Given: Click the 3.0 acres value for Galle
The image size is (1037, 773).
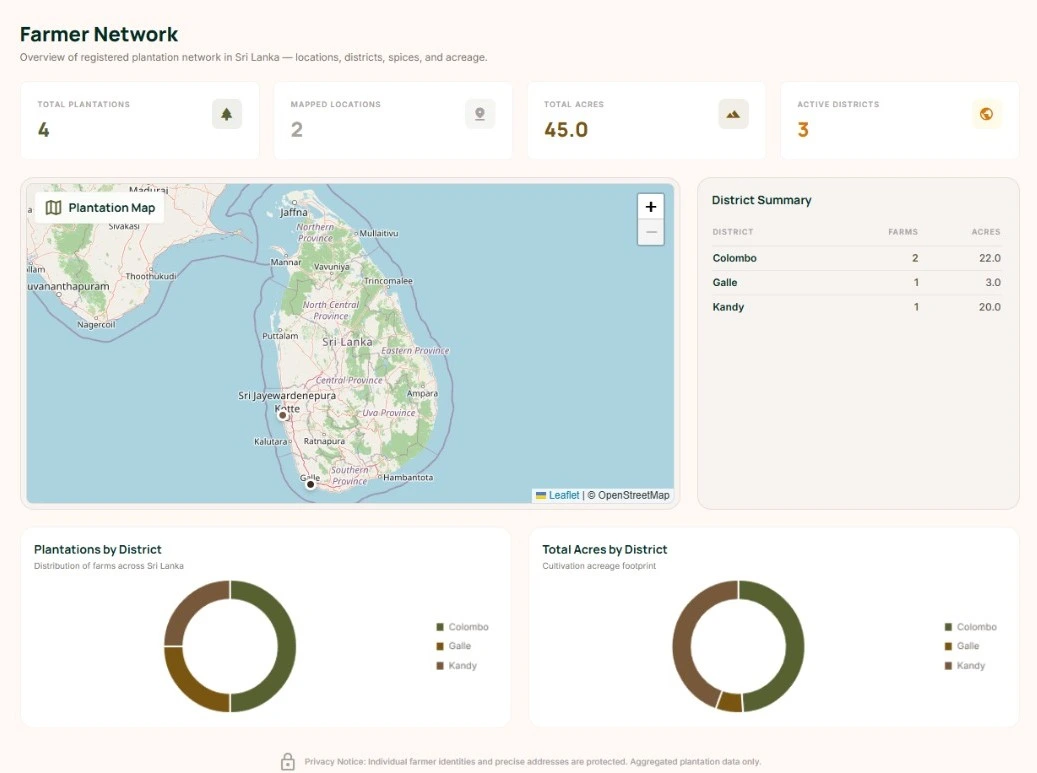Looking at the screenshot, I should 993,282.
